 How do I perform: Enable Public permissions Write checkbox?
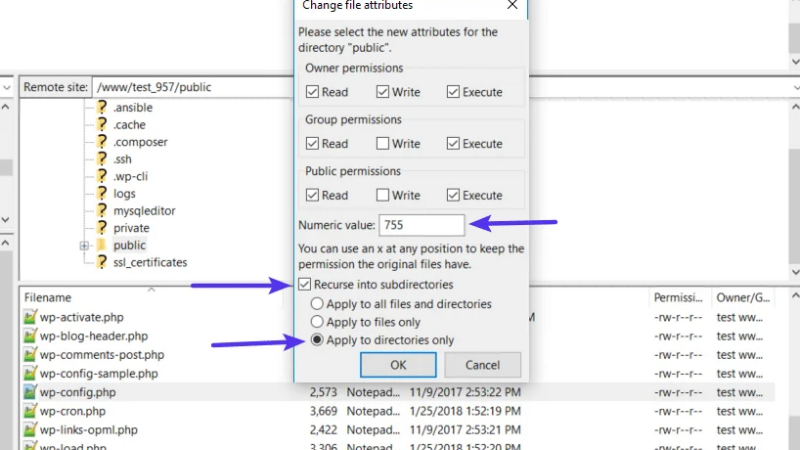[383, 195]
